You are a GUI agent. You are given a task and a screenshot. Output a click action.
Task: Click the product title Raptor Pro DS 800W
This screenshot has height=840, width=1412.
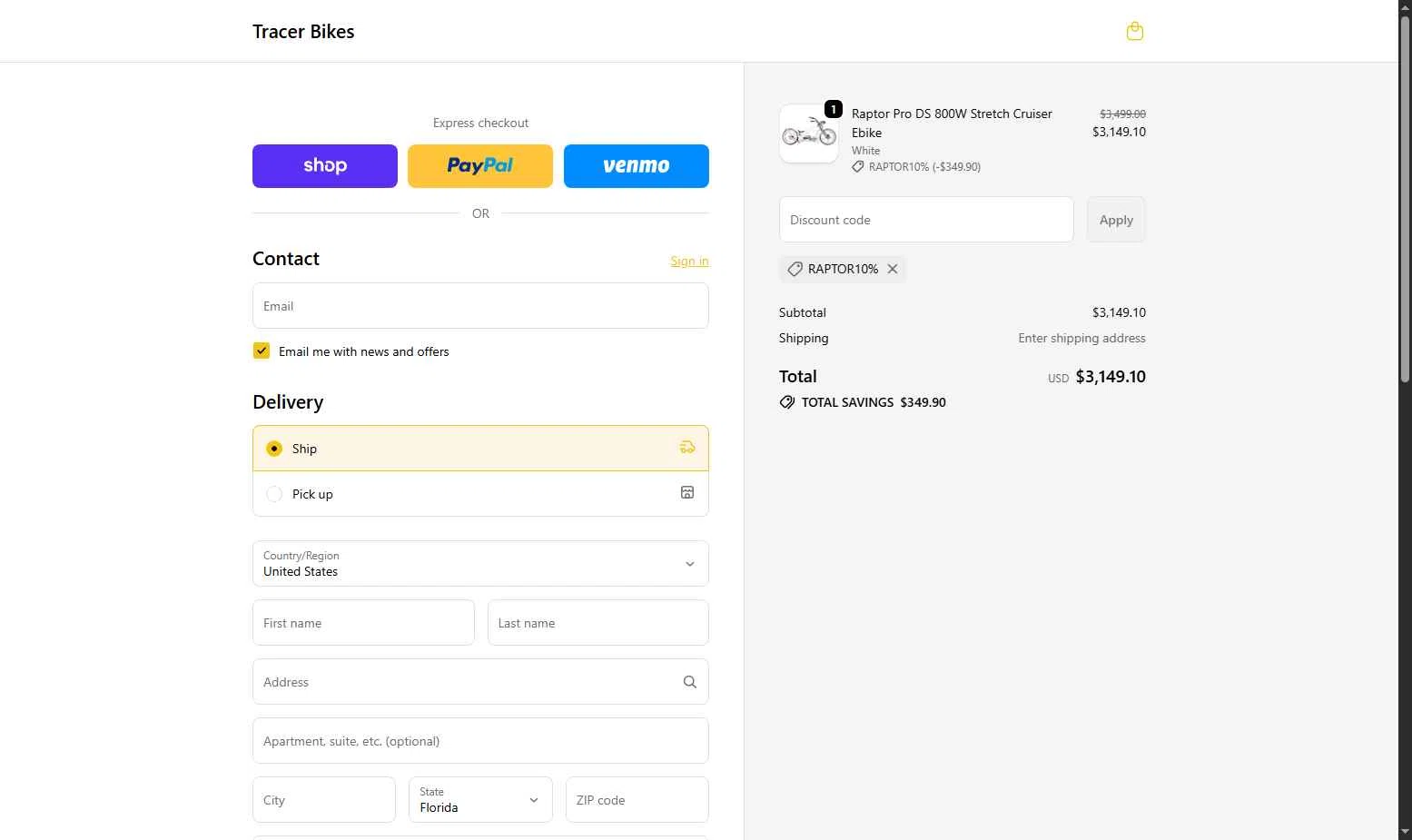[952, 124]
